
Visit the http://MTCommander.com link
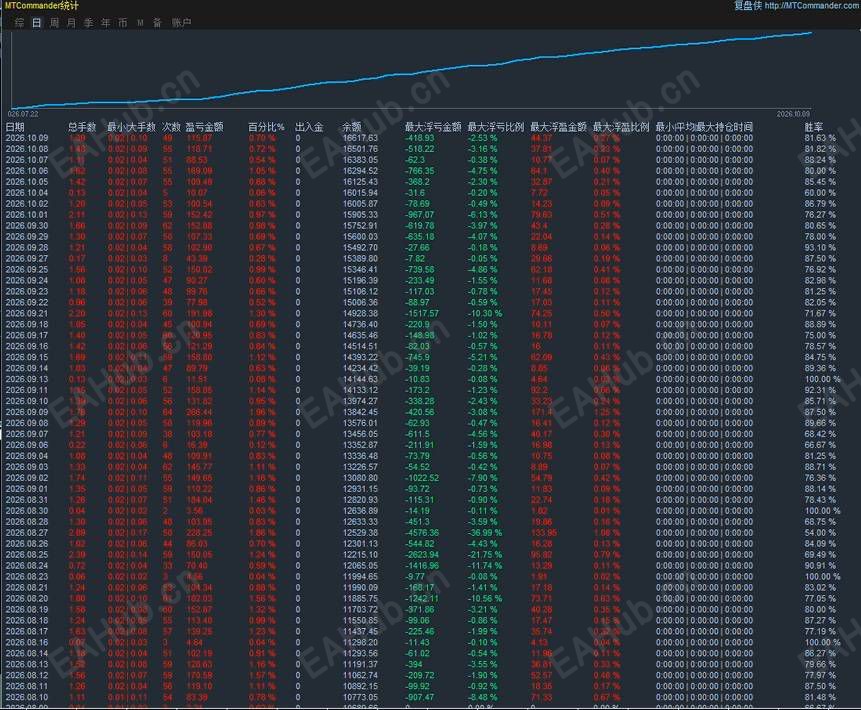pos(812,5)
